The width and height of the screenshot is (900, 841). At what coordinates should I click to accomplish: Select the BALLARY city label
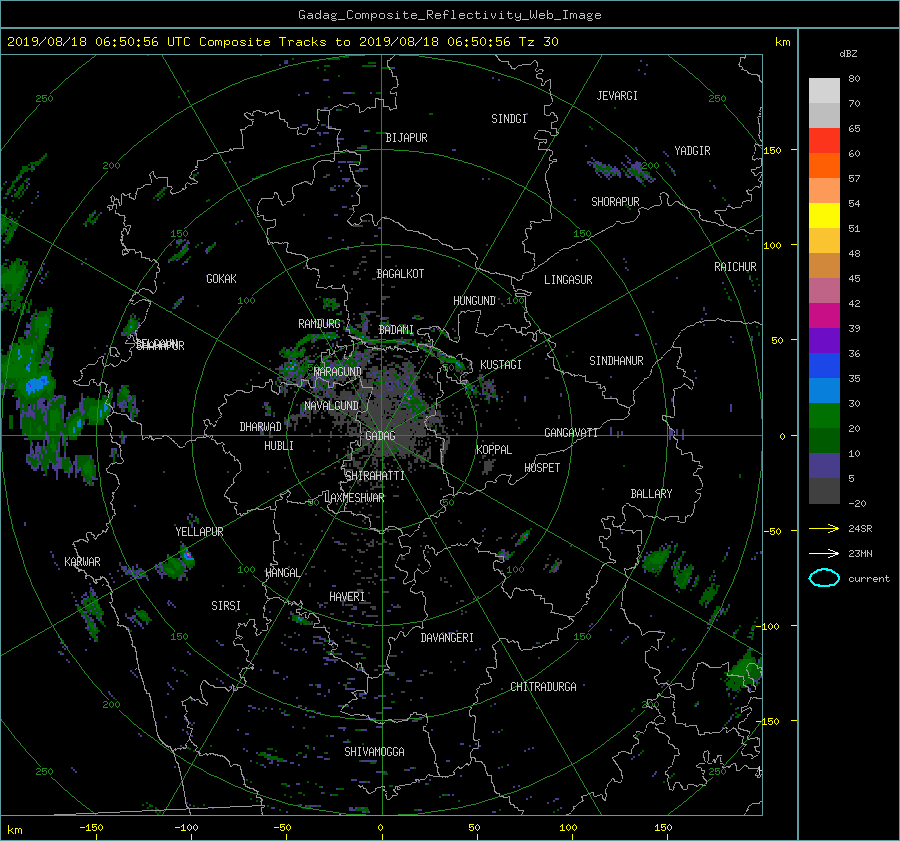coord(651,494)
